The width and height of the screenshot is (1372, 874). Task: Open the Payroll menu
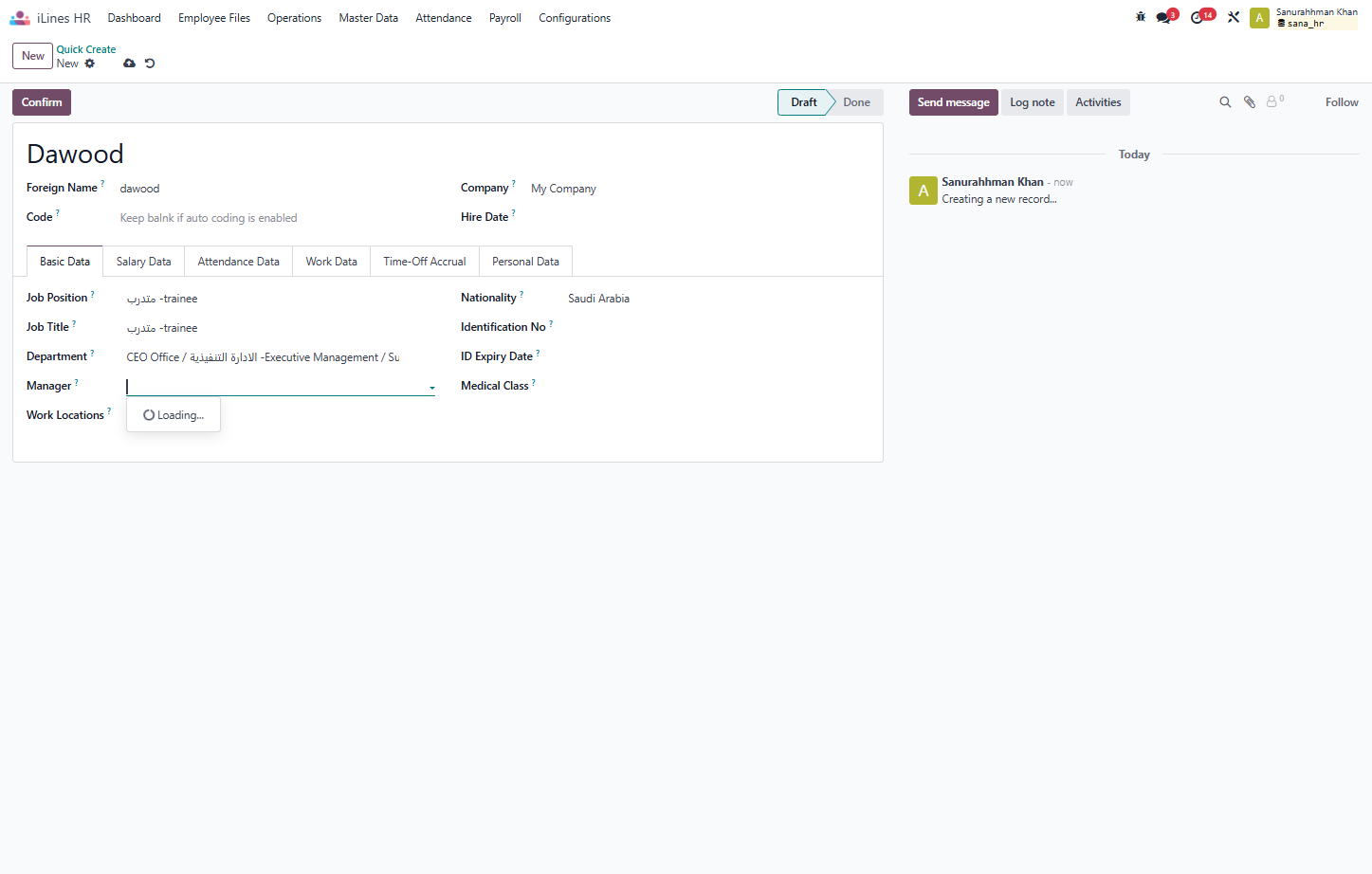coord(505,18)
